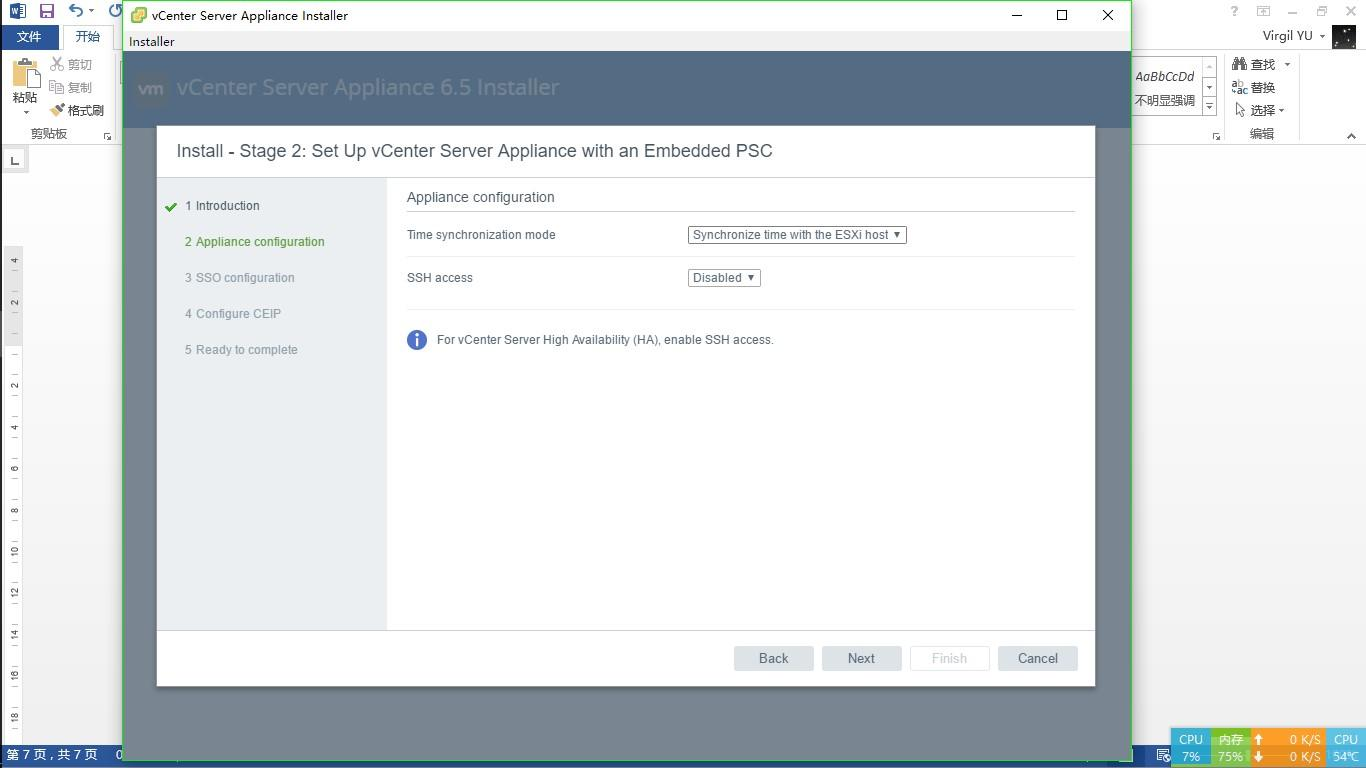Open the Time synchronization mode dropdown
The width and height of the screenshot is (1366, 768).
click(x=797, y=235)
